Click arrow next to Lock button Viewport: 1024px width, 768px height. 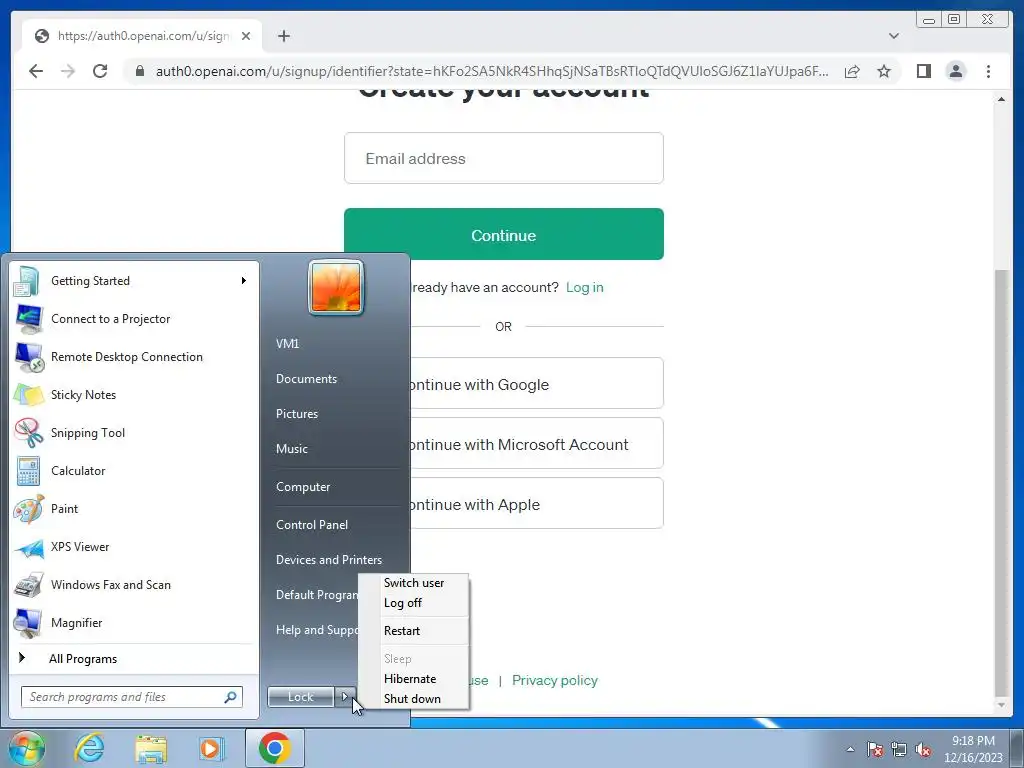click(345, 697)
